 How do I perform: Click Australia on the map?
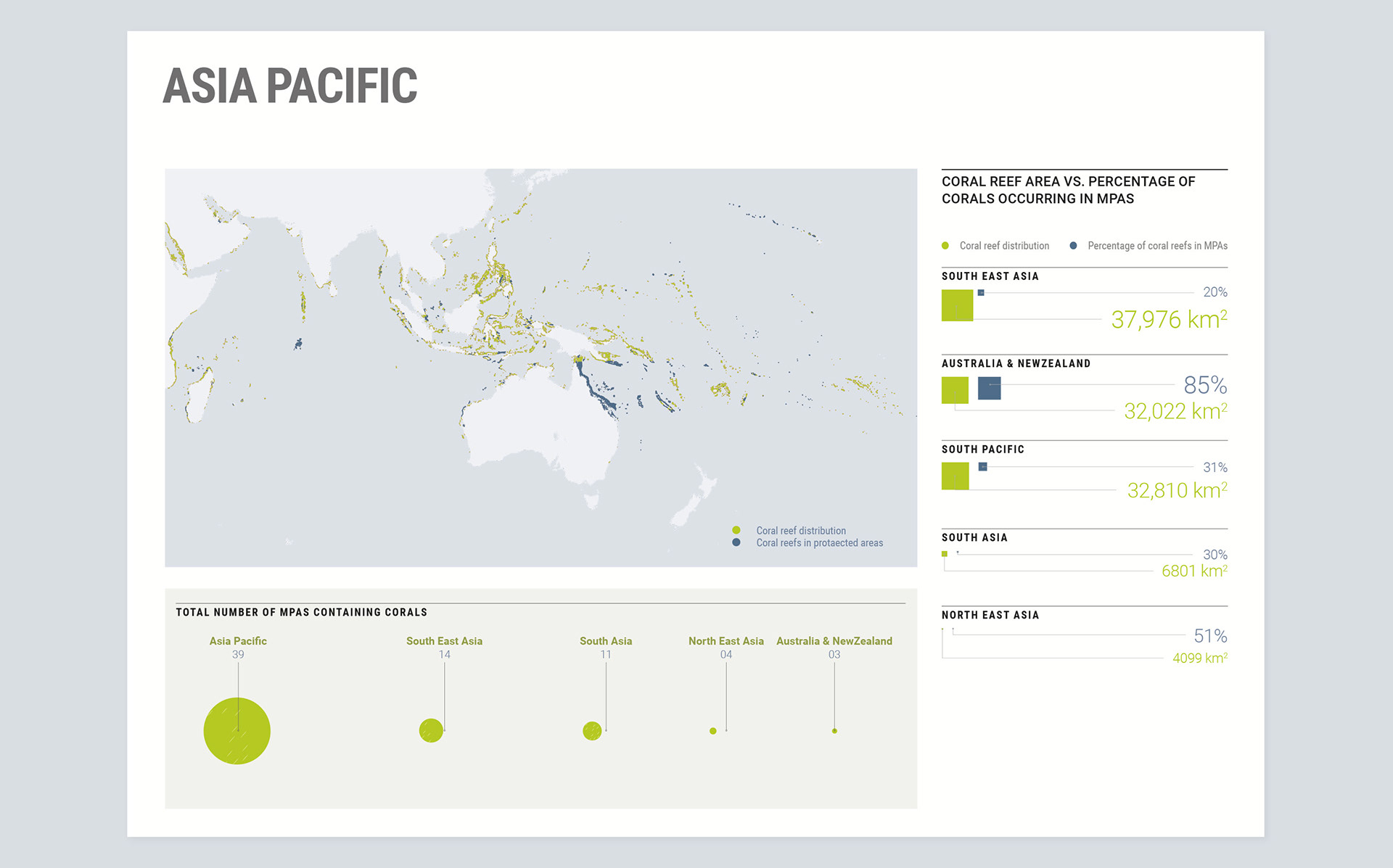(x=541, y=424)
